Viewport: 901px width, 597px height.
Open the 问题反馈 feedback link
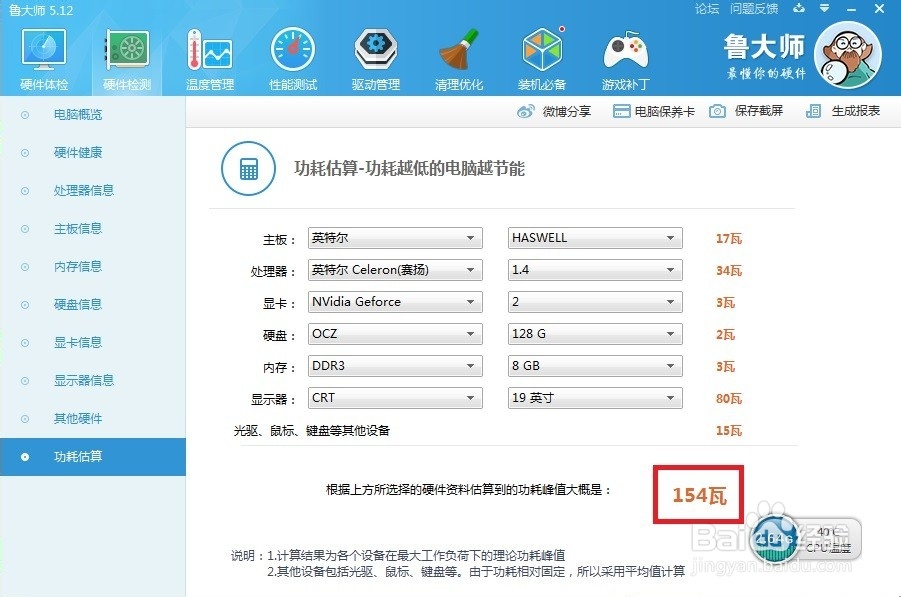(x=754, y=9)
